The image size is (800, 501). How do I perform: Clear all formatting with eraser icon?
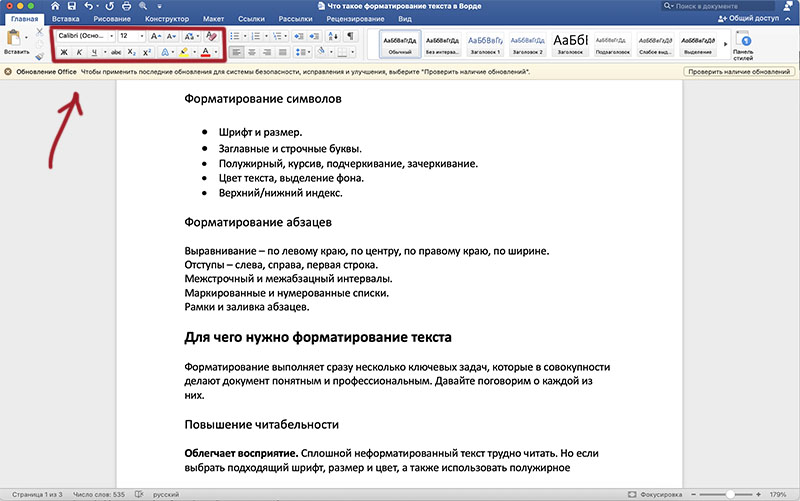coord(211,36)
